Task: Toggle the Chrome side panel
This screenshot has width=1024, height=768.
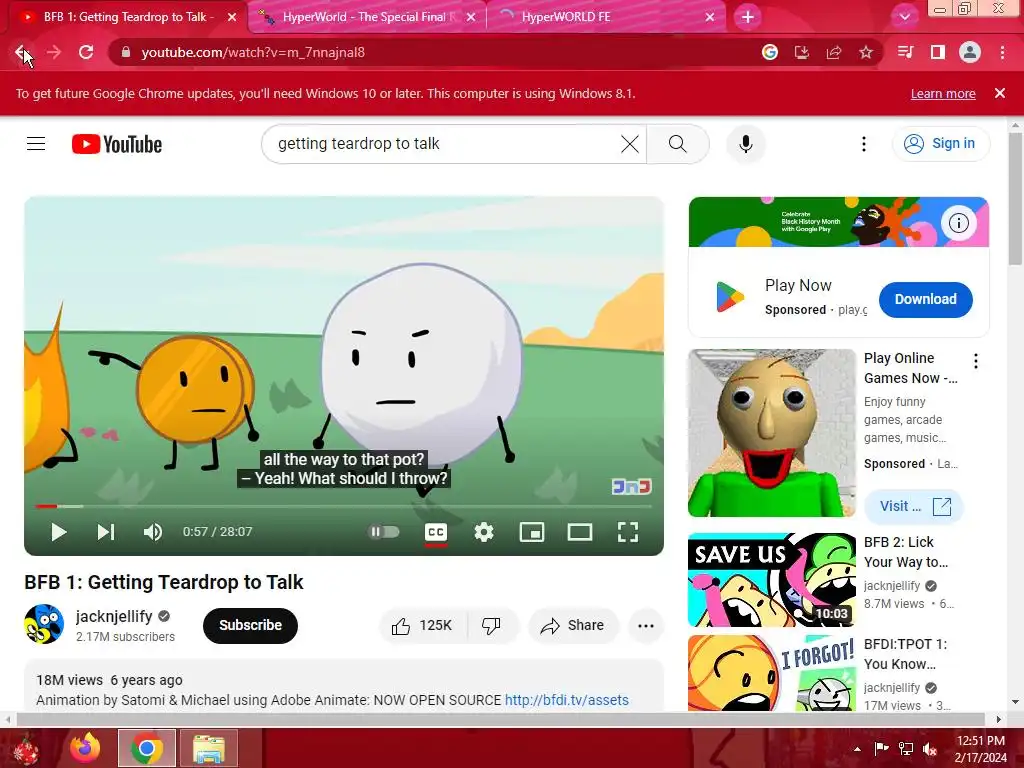Action: tap(938, 52)
